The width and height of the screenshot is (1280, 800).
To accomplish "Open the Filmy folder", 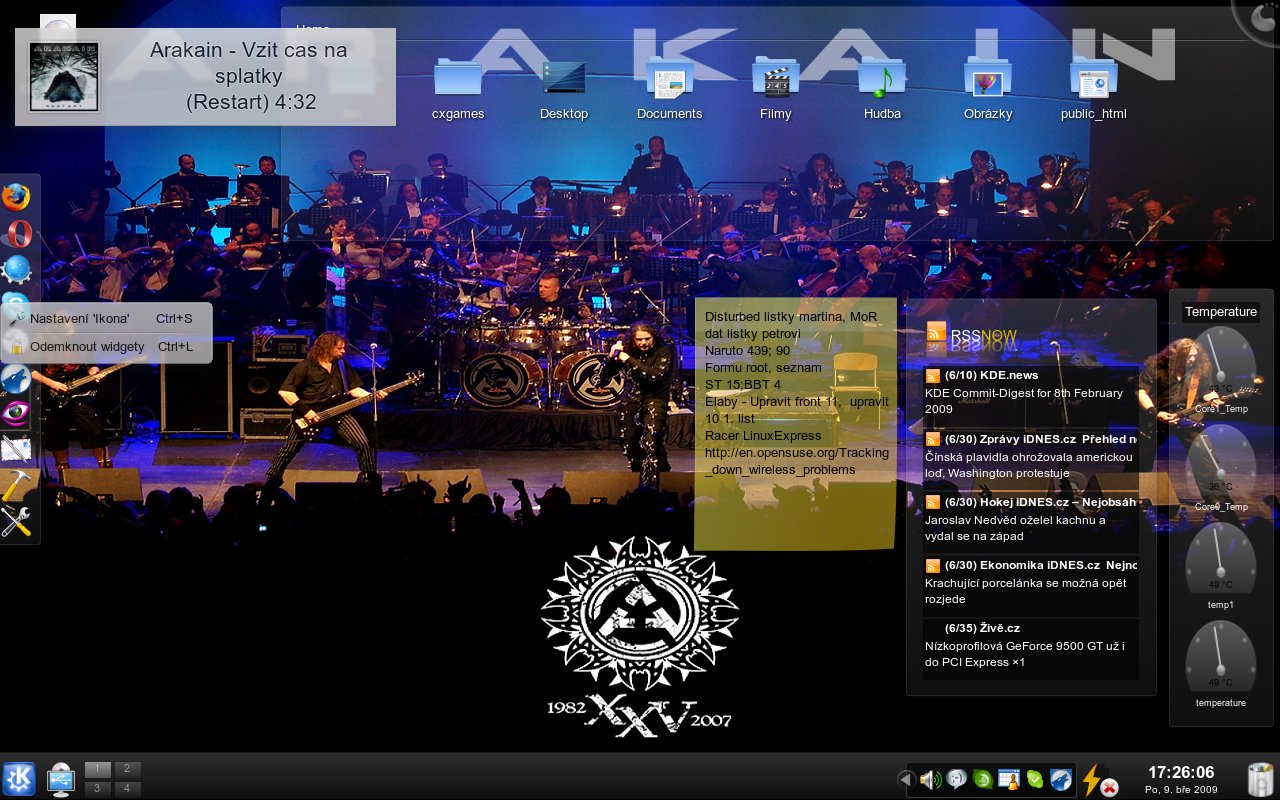I will click(776, 89).
